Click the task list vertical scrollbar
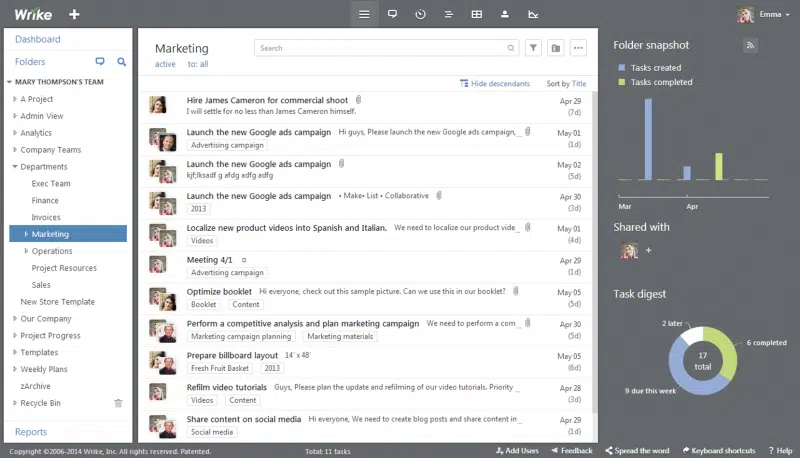The image size is (800, 458). tap(595, 252)
